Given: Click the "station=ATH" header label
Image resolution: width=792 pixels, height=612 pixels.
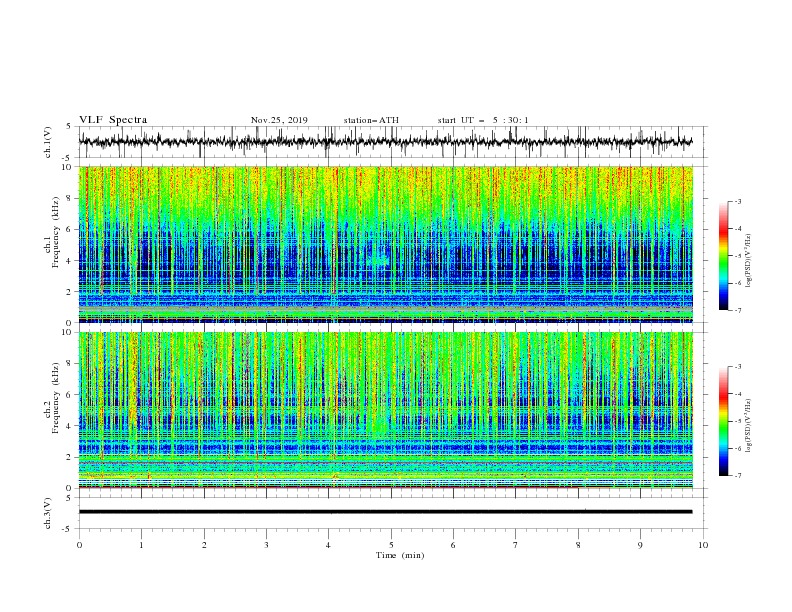Looking at the screenshot, I should 371,120.
